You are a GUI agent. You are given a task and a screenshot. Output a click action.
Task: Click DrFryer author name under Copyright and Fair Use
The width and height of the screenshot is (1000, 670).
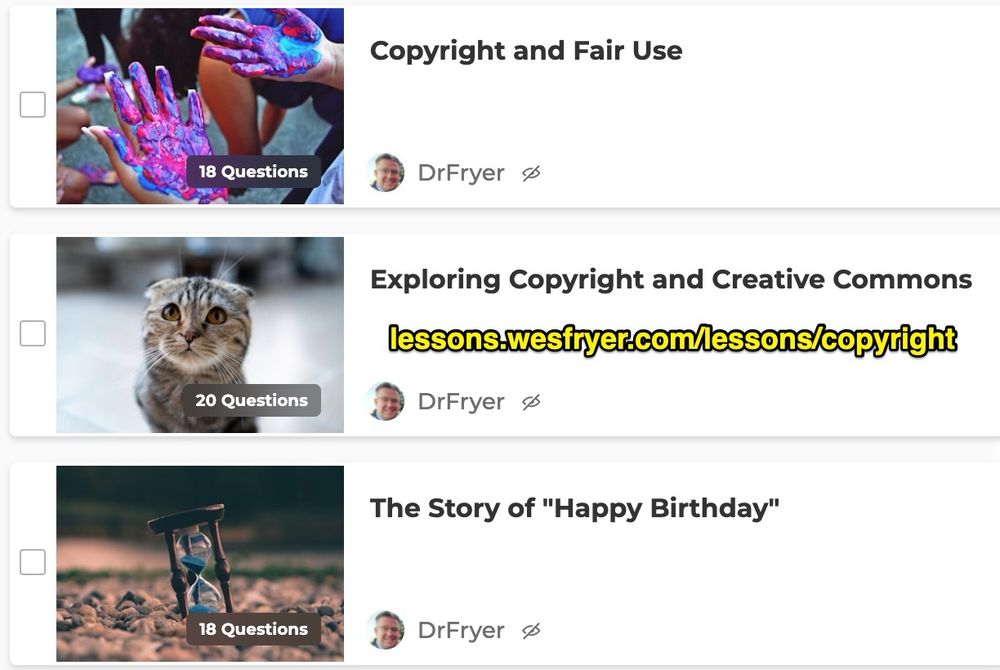[461, 173]
